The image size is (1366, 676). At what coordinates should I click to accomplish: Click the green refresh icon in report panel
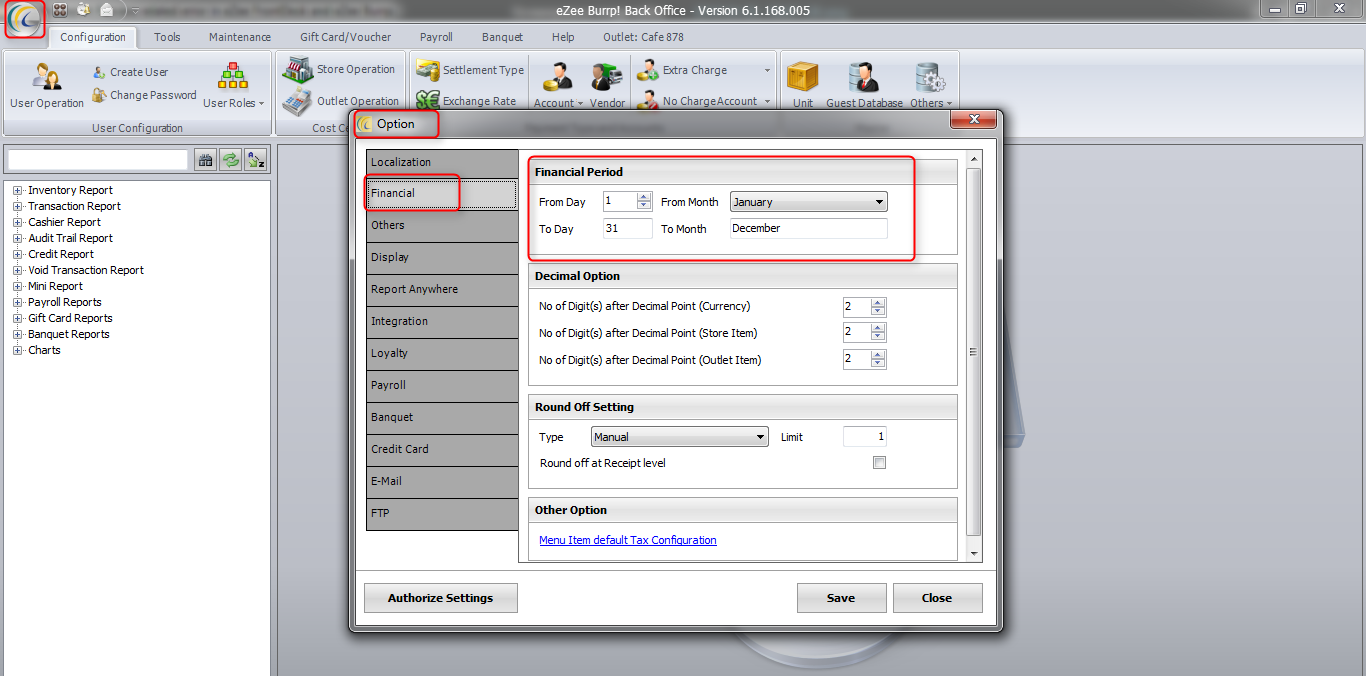[231, 160]
